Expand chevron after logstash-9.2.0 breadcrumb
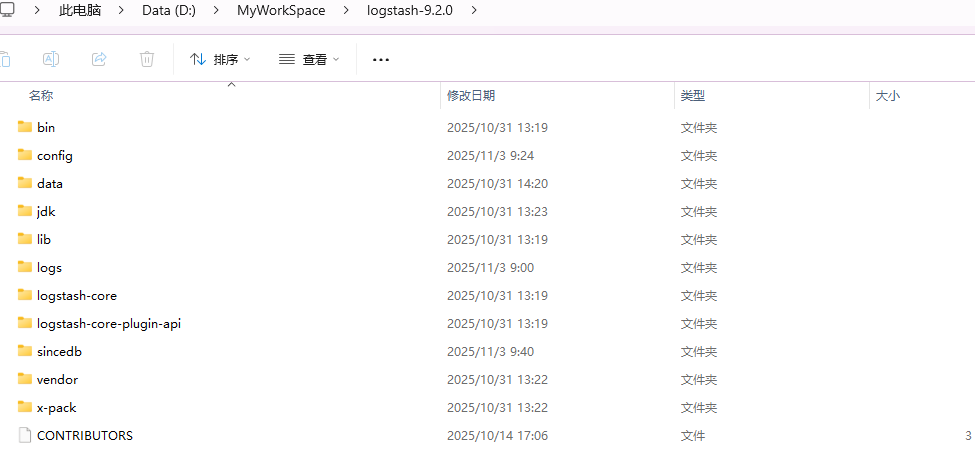Image resolution: width=975 pixels, height=449 pixels. coord(474,11)
